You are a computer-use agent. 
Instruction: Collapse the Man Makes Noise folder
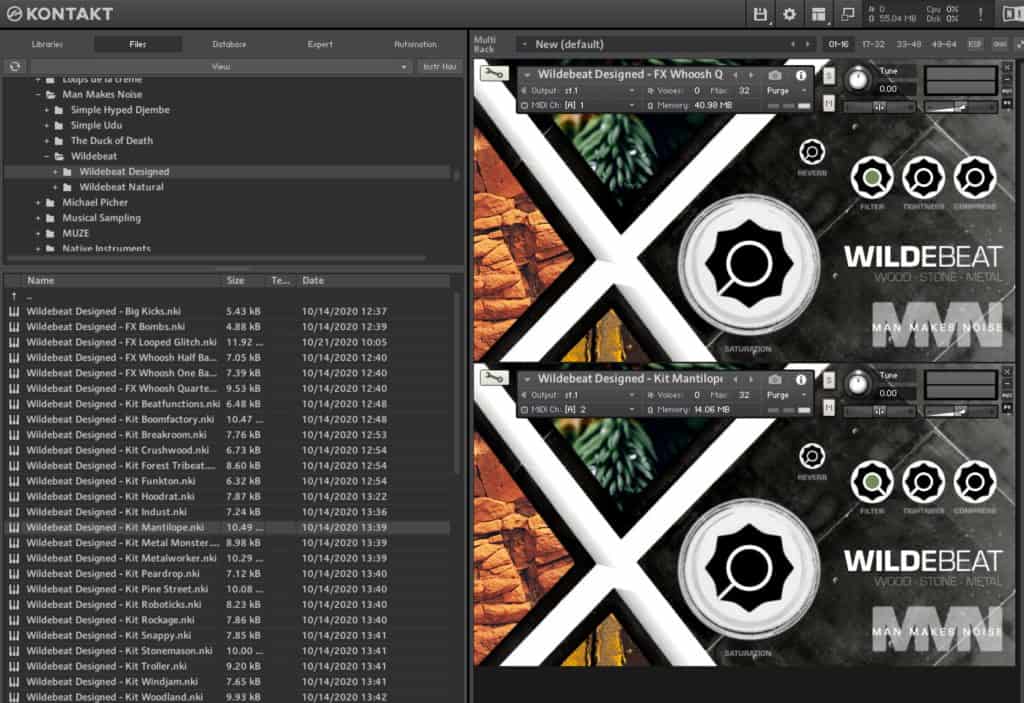pyautogui.click(x=38, y=95)
